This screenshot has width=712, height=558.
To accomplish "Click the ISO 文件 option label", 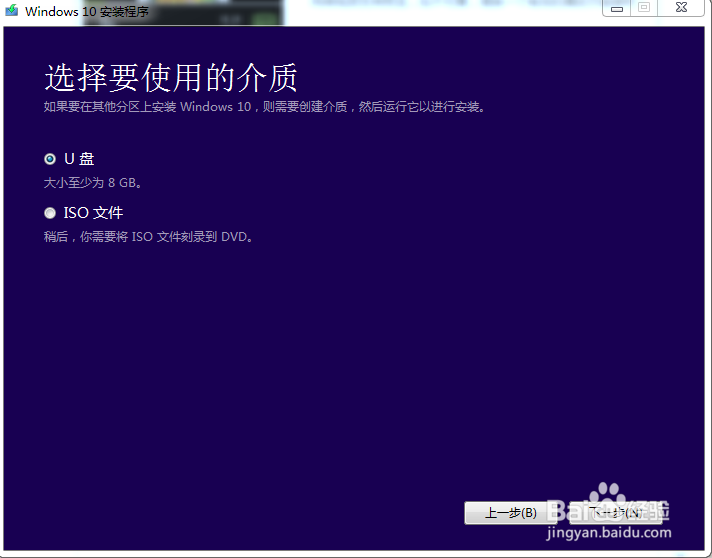I will 93,213.
